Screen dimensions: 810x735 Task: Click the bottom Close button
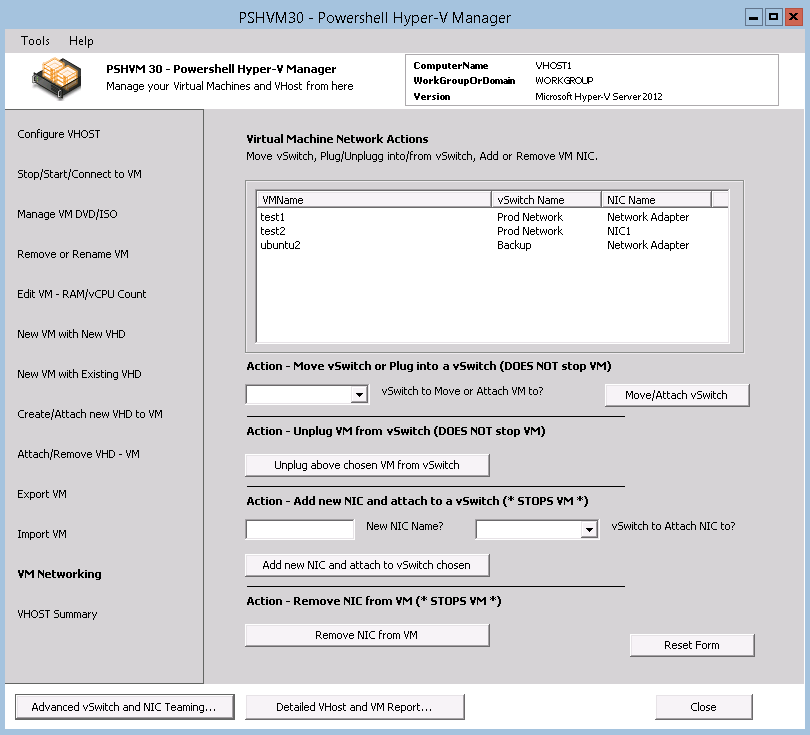(704, 707)
